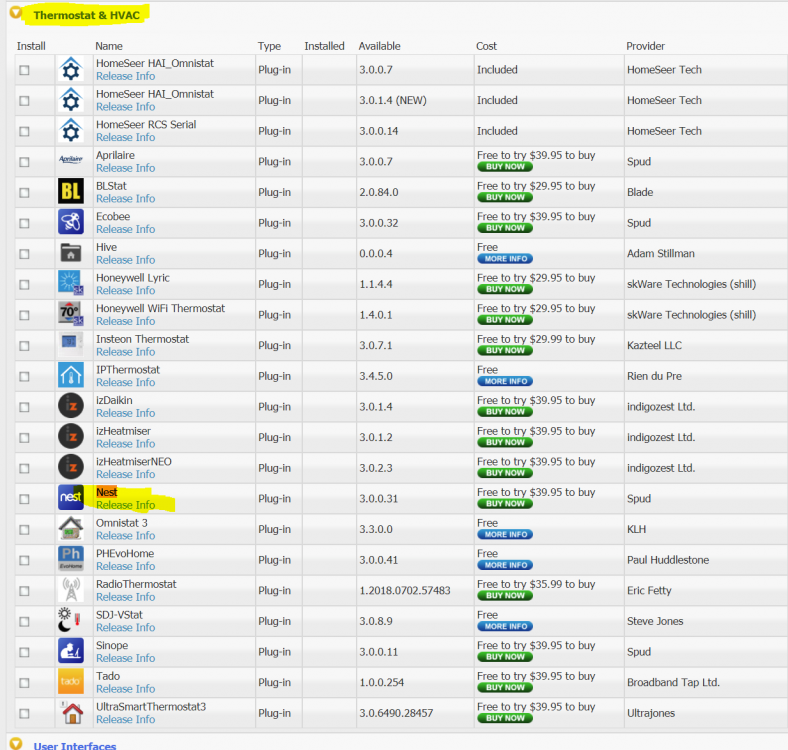Image resolution: width=788 pixels, height=750 pixels.
Task: Collapse the Thermostat & HVAC section
Action: [16, 15]
